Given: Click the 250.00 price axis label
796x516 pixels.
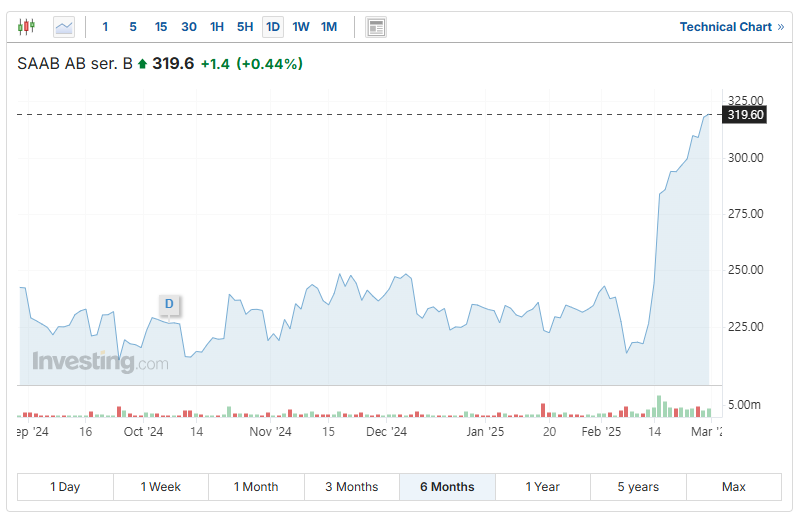Looking at the screenshot, I should 745,270.
